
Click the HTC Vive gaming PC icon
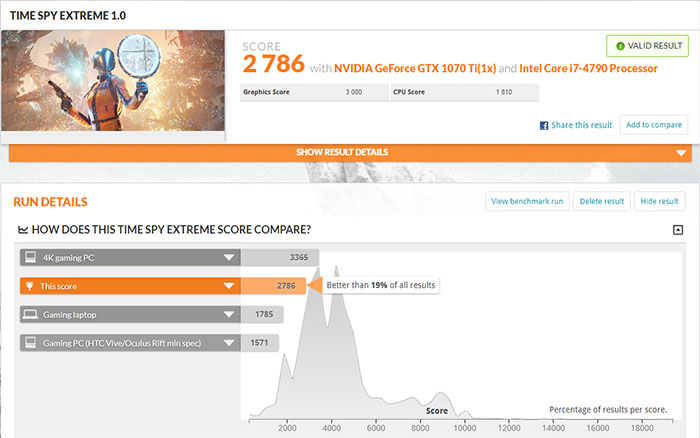click(x=31, y=343)
